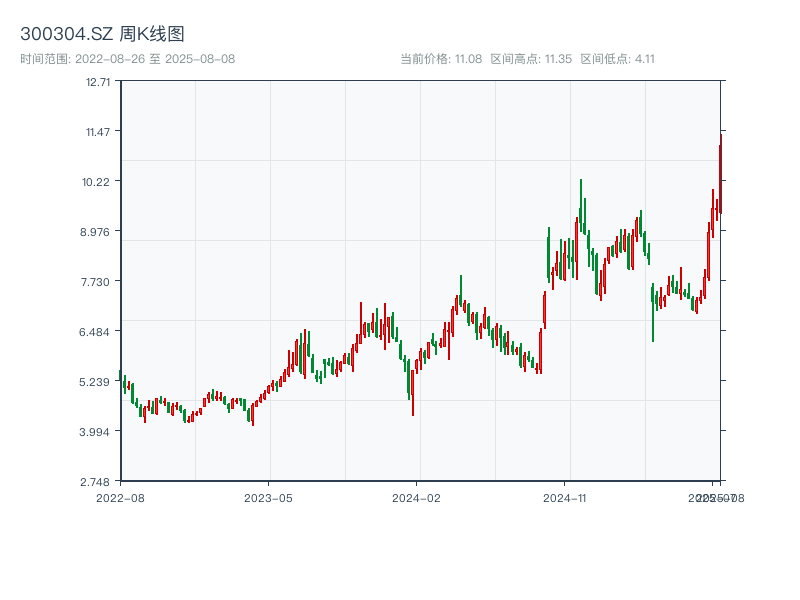Click the 区间低点 4.11 label
This screenshot has height=600, width=800.
617,59
